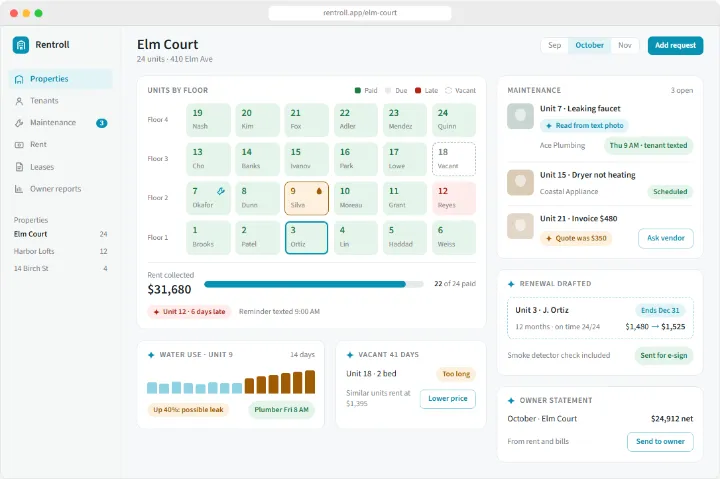Click the Ask vendor button
Screen dimensions: 720x479
point(665,238)
